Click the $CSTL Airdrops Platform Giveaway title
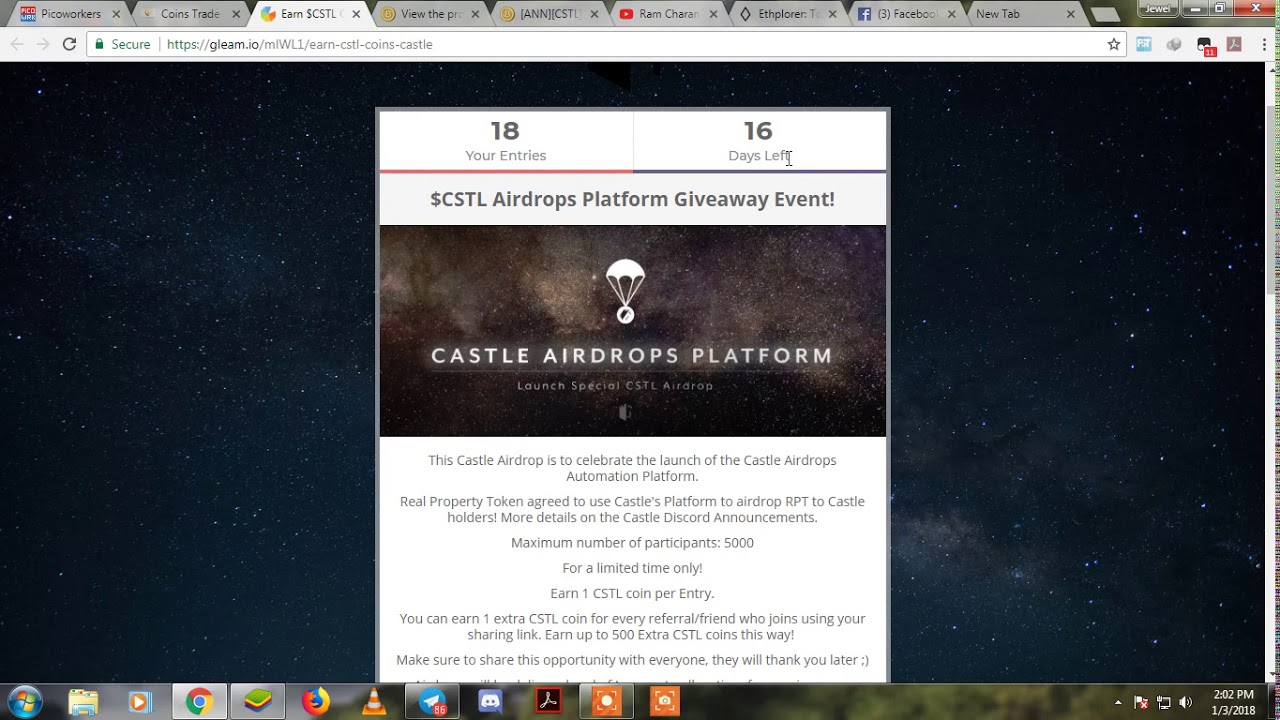This screenshot has height=720, width=1280. 632,199
